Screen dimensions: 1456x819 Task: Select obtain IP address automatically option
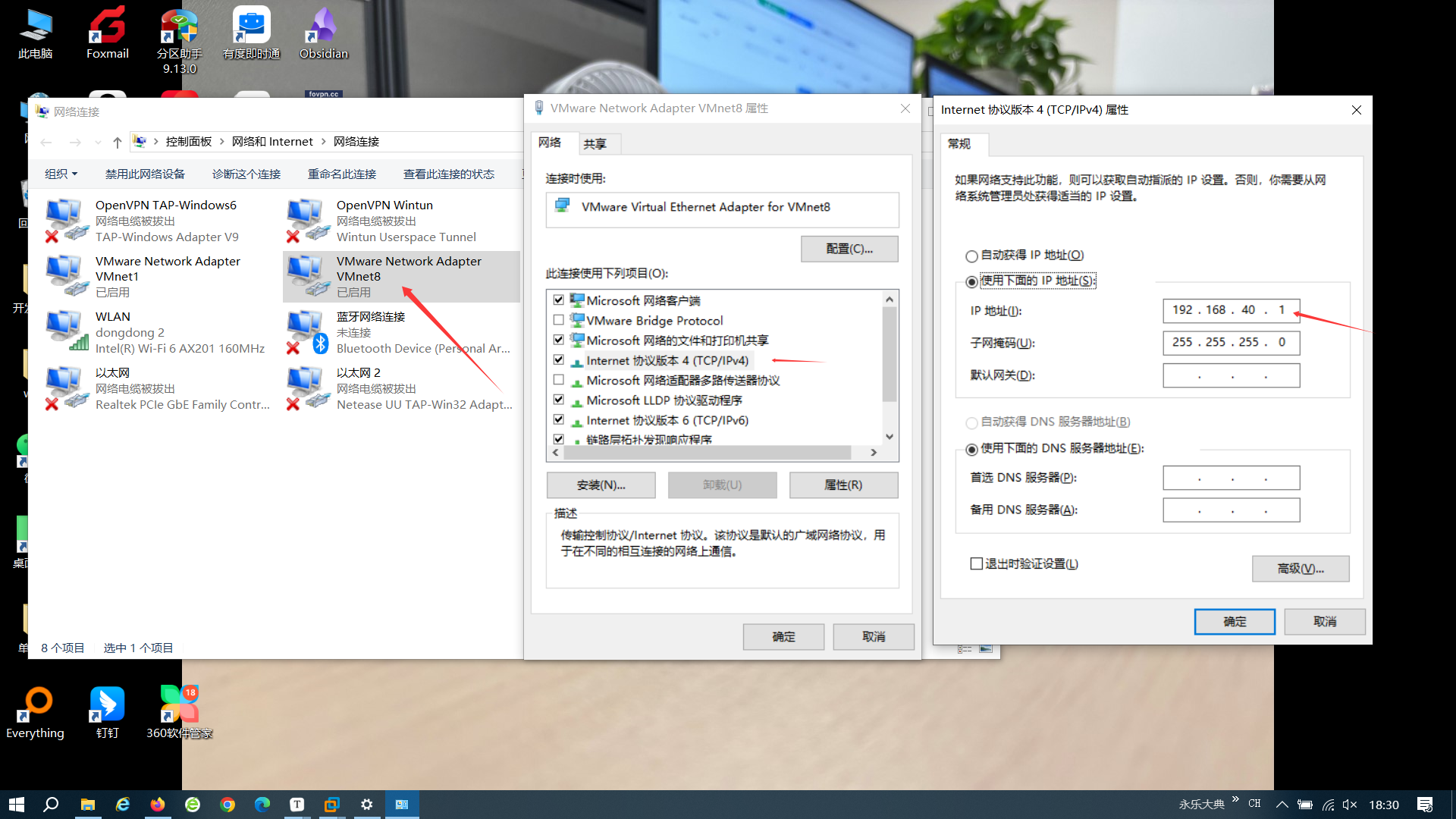tap(971, 256)
